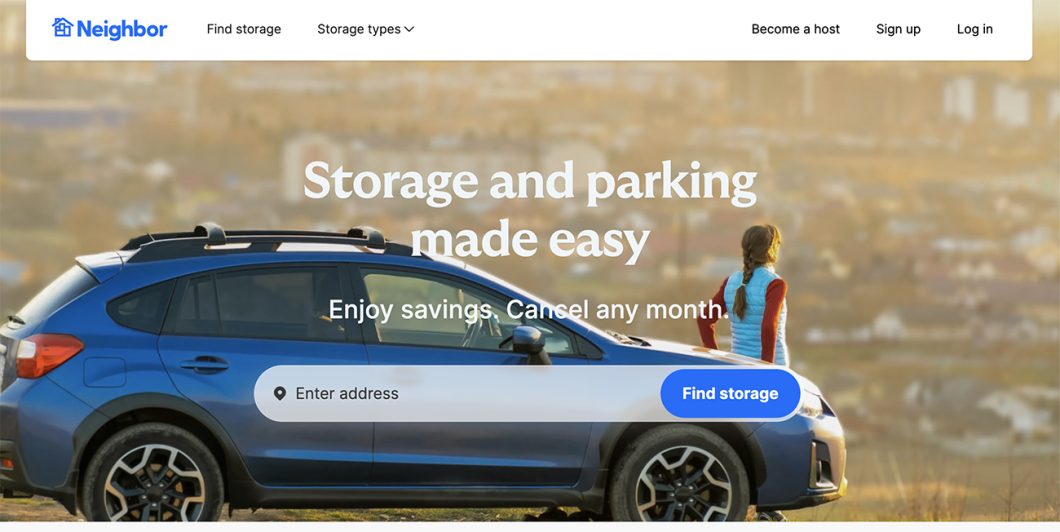Click the Storage and parking made easy headline
Viewport: 1060px width, 532px height.
[530, 211]
